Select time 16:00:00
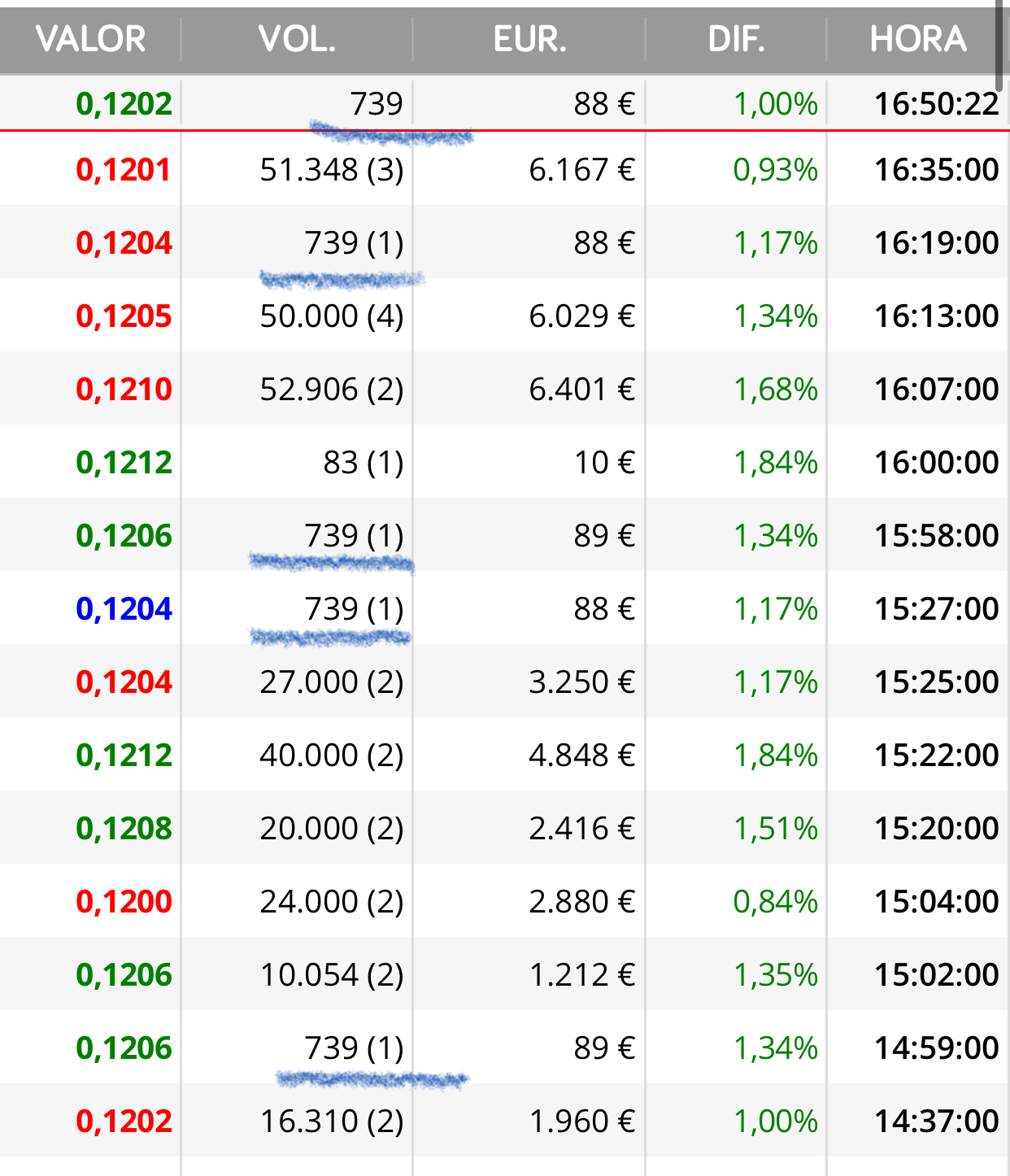Screen dimensions: 1010x1176 [937, 463]
